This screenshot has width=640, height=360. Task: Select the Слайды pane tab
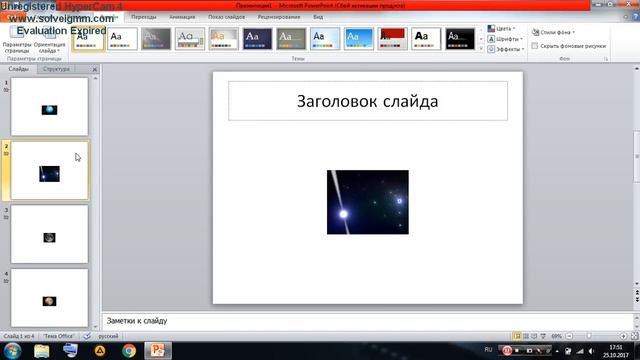18,69
